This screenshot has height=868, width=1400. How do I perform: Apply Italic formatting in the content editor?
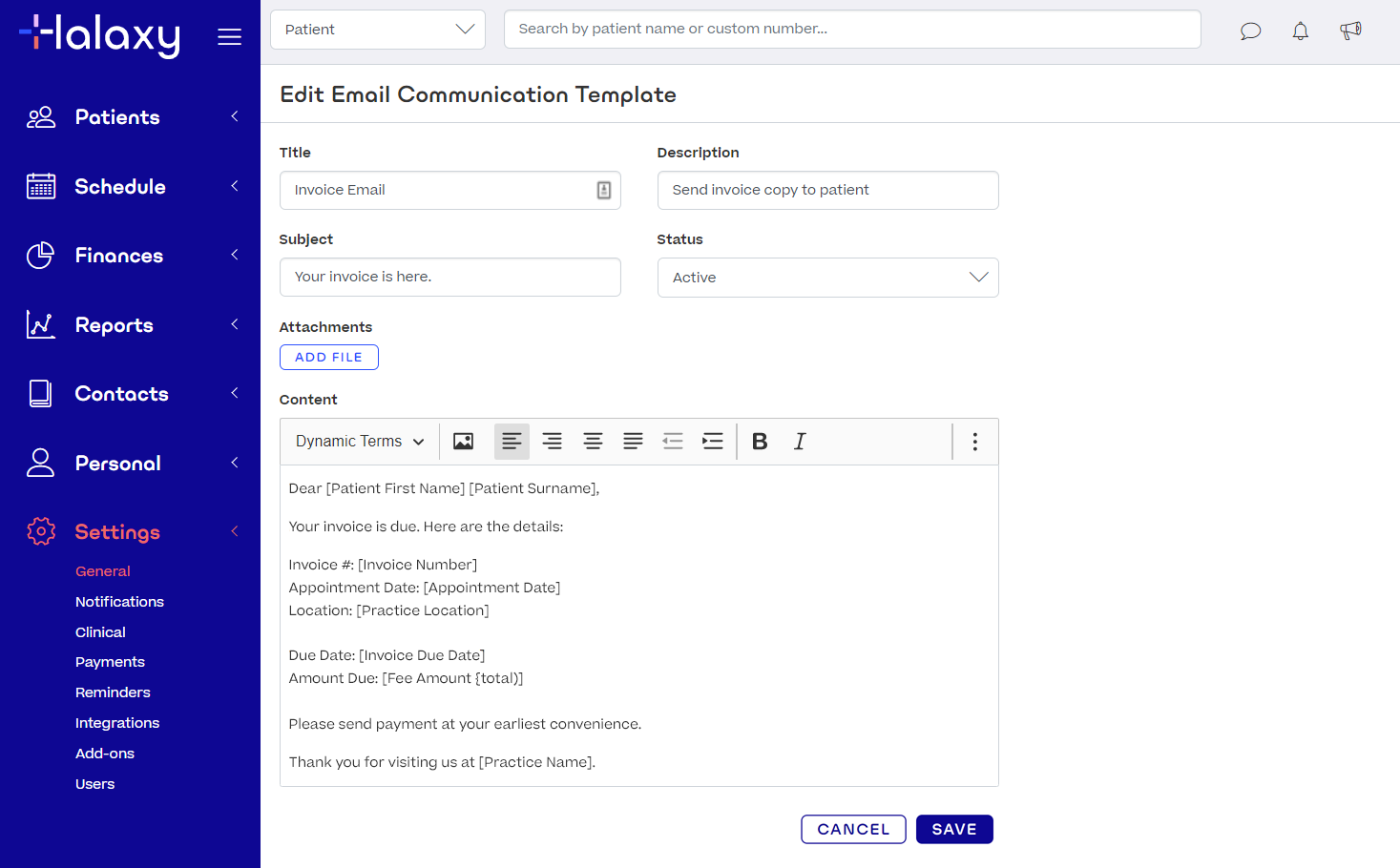(x=800, y=441)
